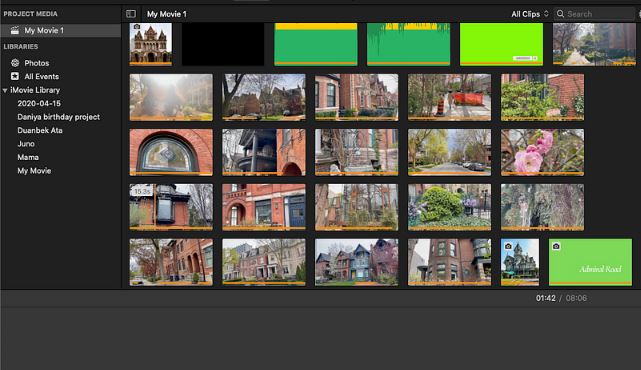Click the iMovie Library label
This screenshot has height=370, width=641.
tap(35, 90)
